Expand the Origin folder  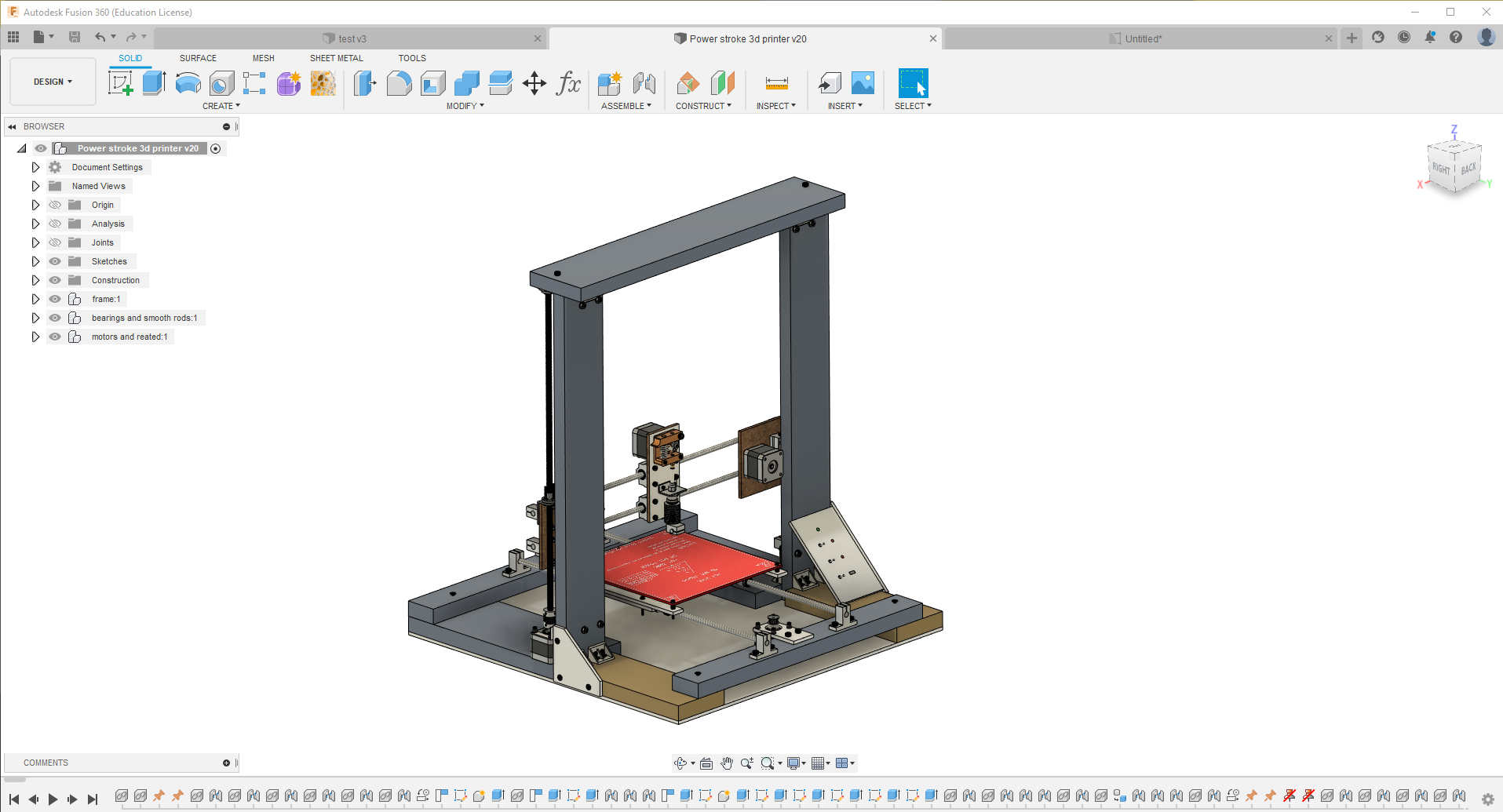(35, 205)
